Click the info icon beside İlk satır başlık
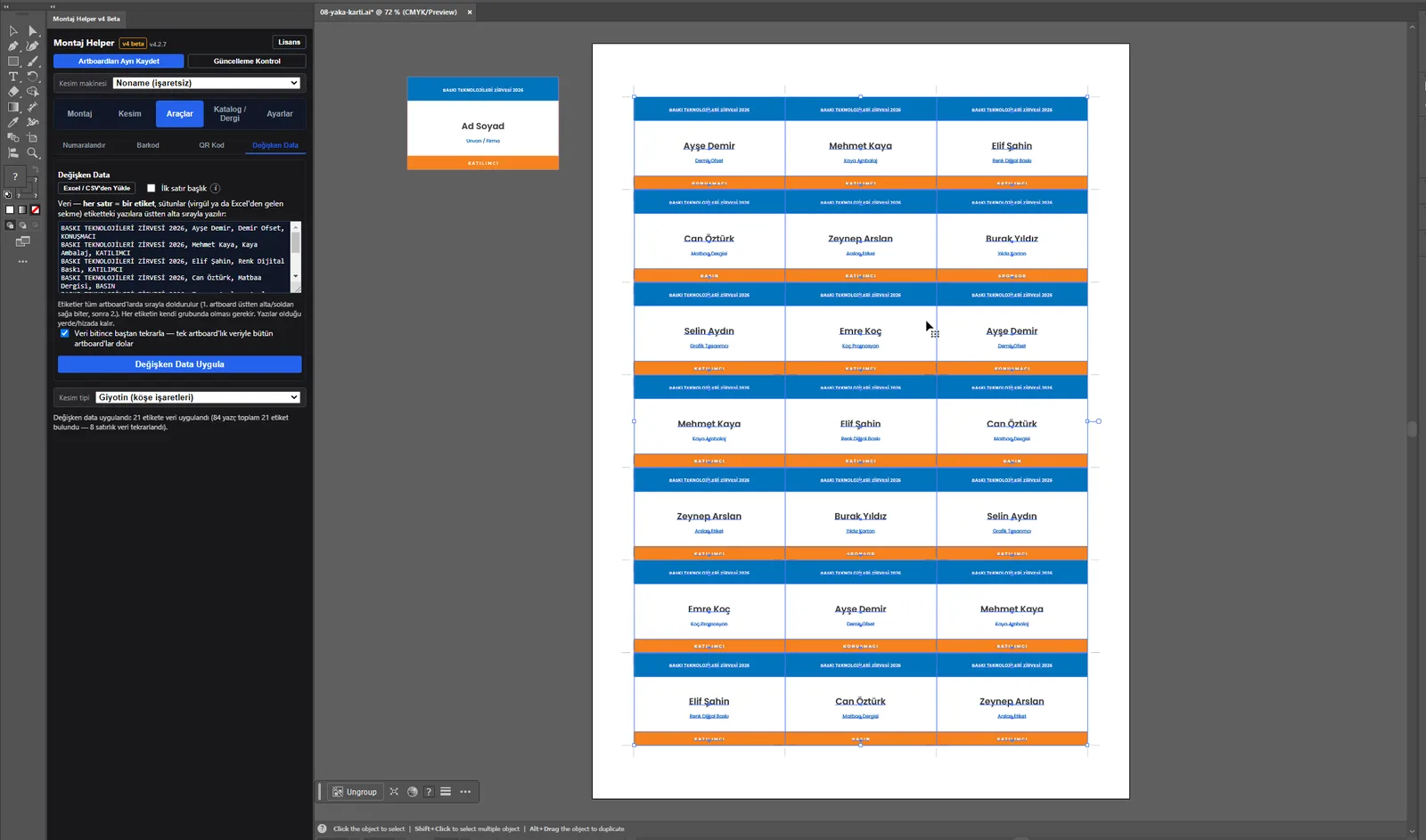Image resolution: width=1426 pixels, height=840 pixels. point(216,188)
